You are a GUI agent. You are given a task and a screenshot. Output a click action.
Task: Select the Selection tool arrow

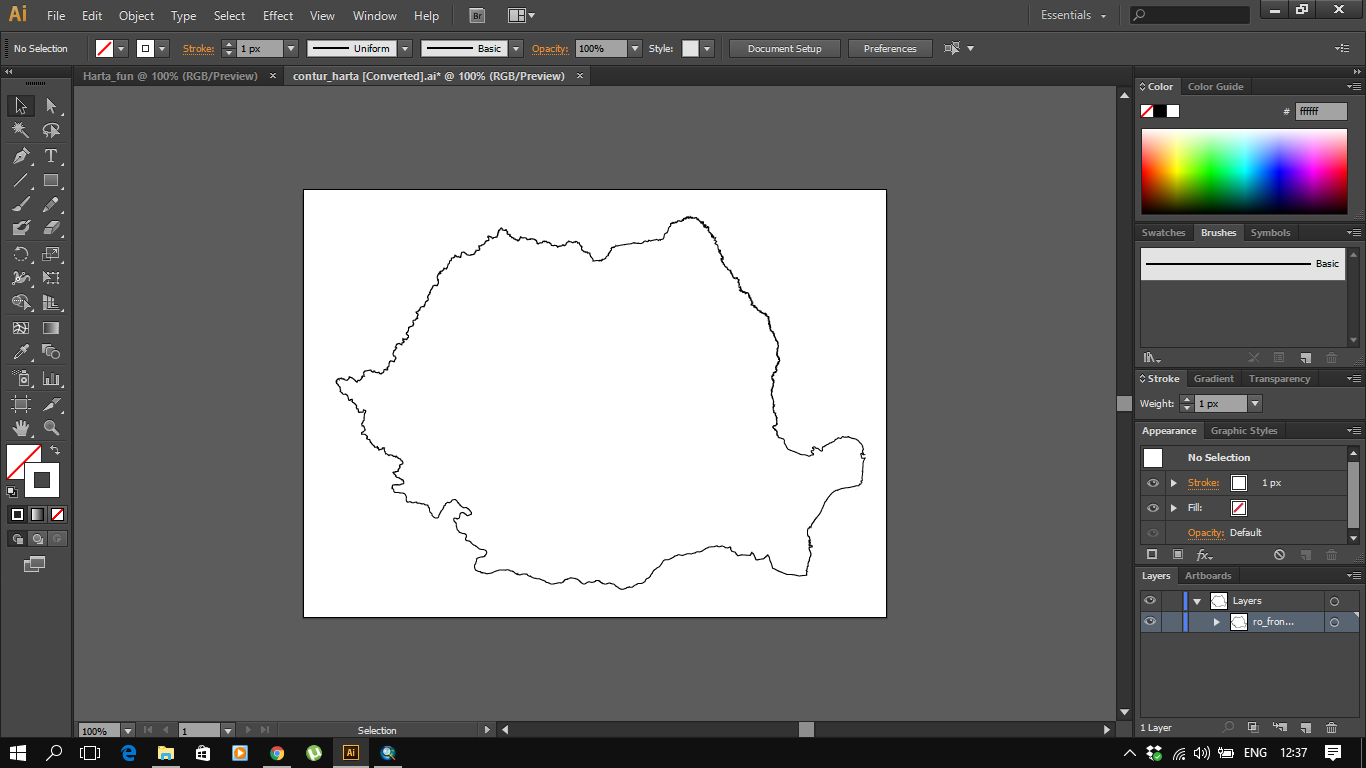(21, 106)
